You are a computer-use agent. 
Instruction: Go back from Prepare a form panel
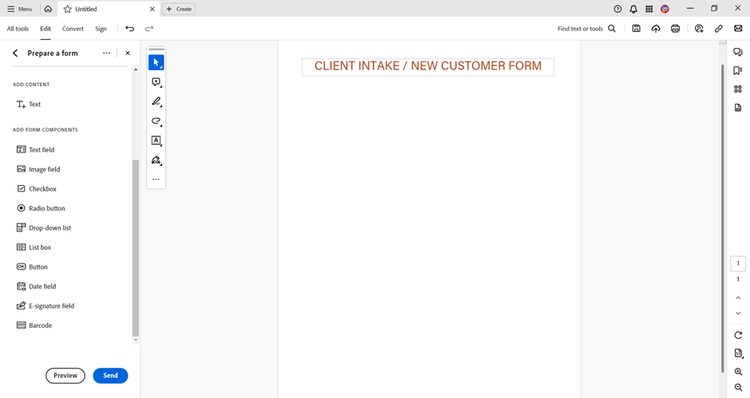15,53
